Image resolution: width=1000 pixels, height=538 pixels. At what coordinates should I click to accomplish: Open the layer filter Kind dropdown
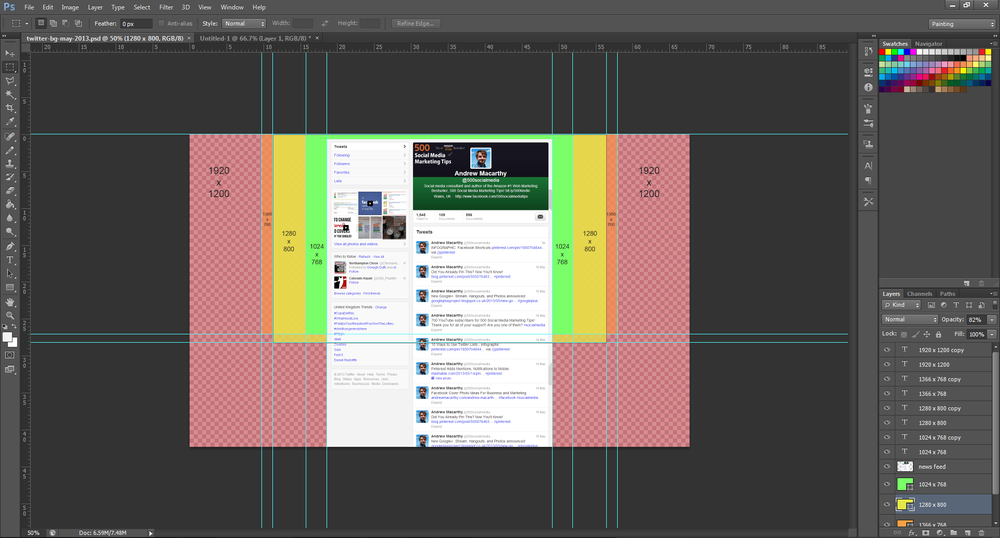click(902, 305)
